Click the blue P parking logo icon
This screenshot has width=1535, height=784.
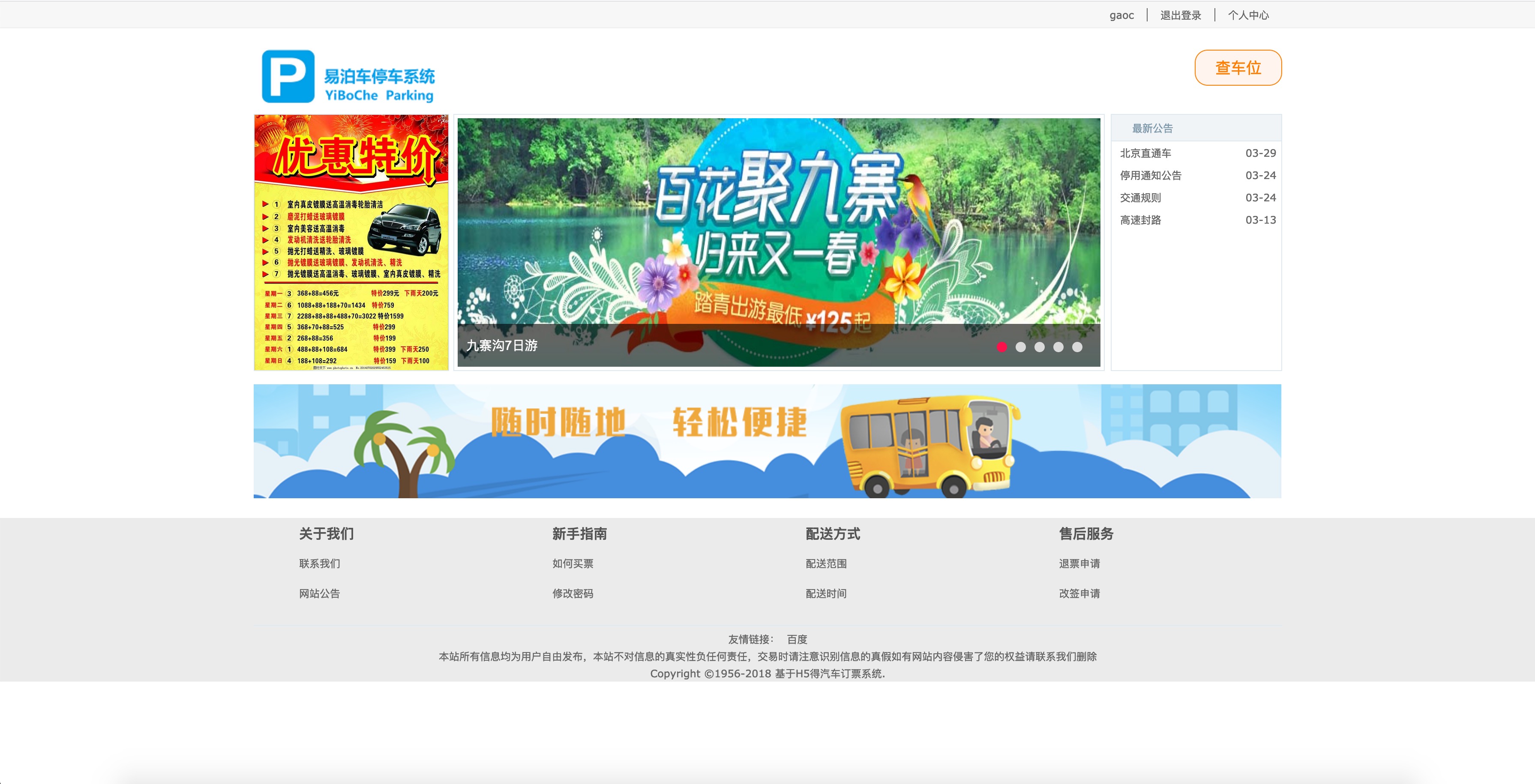point(288,76)
